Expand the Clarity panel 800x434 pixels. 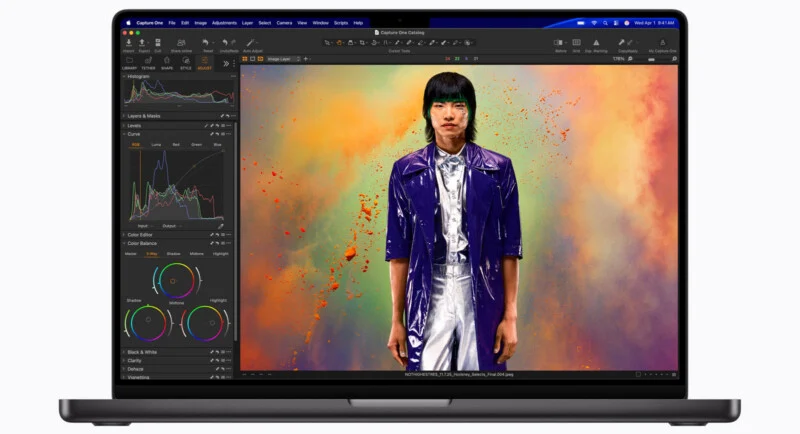pos(124,361)
